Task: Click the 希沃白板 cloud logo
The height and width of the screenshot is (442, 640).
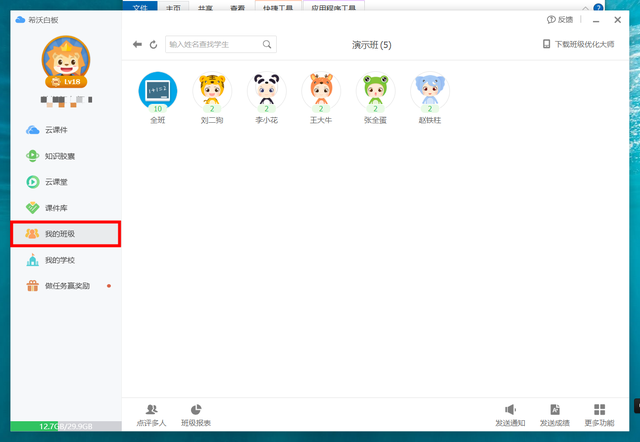Action: [20, 20]
